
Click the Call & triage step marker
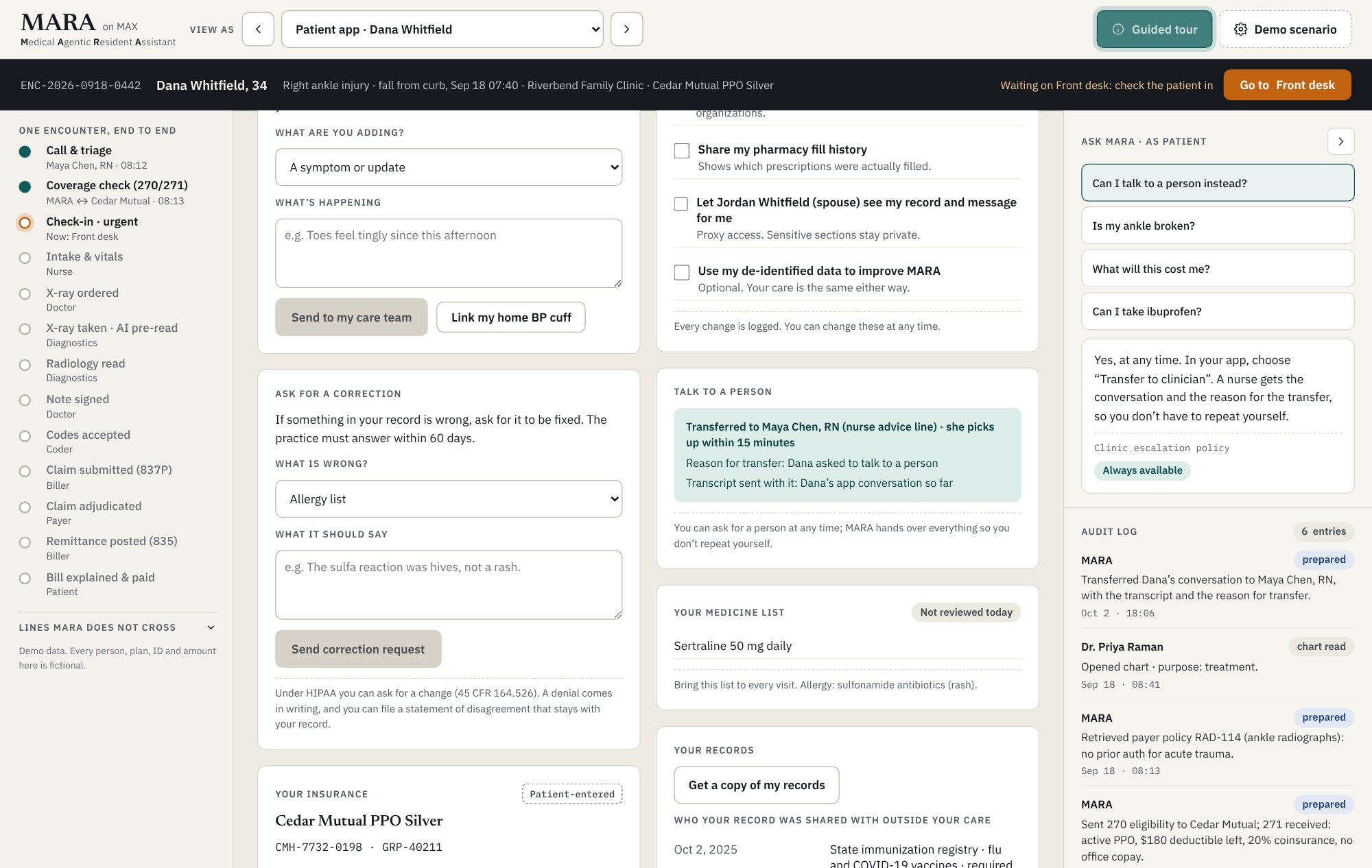pyautogui.click(x=25, y=152)
